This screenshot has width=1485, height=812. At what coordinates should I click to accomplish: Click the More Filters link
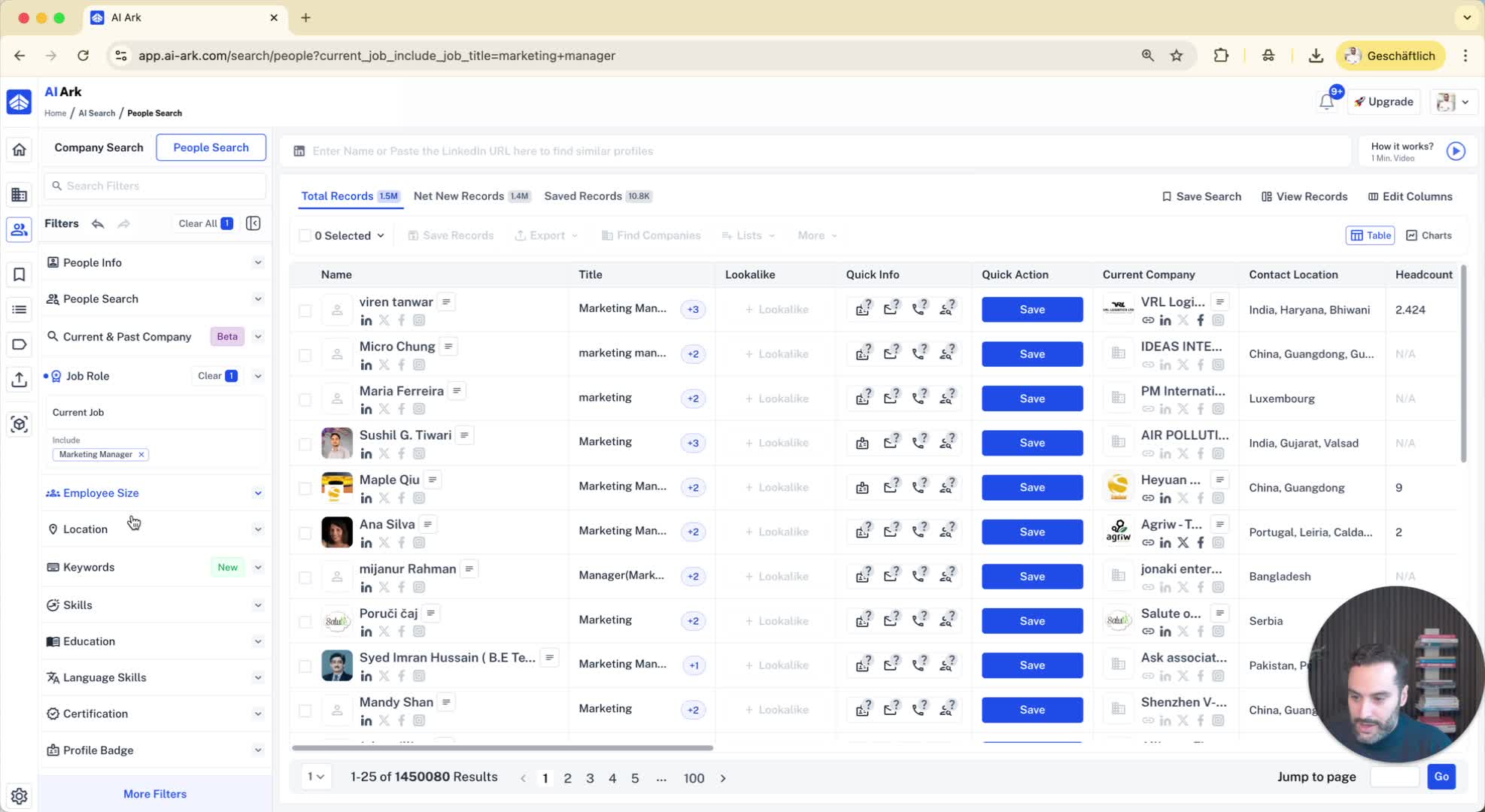click(155, 794)
